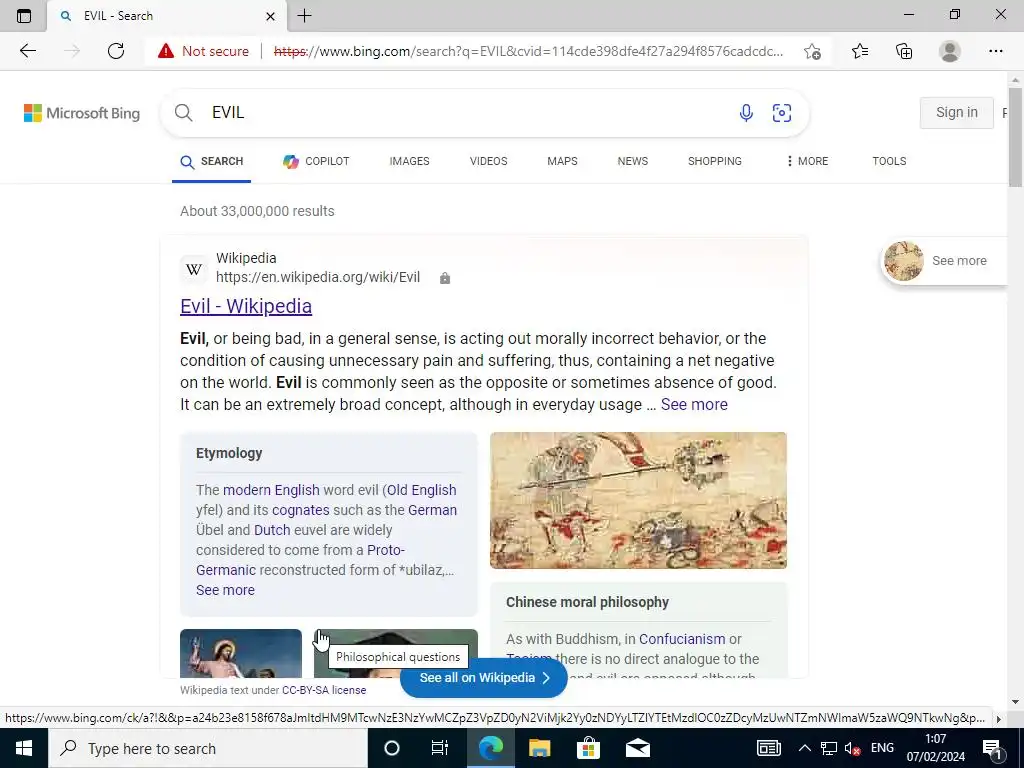Reload the page with Refresh icon

[x=116, y=51]
